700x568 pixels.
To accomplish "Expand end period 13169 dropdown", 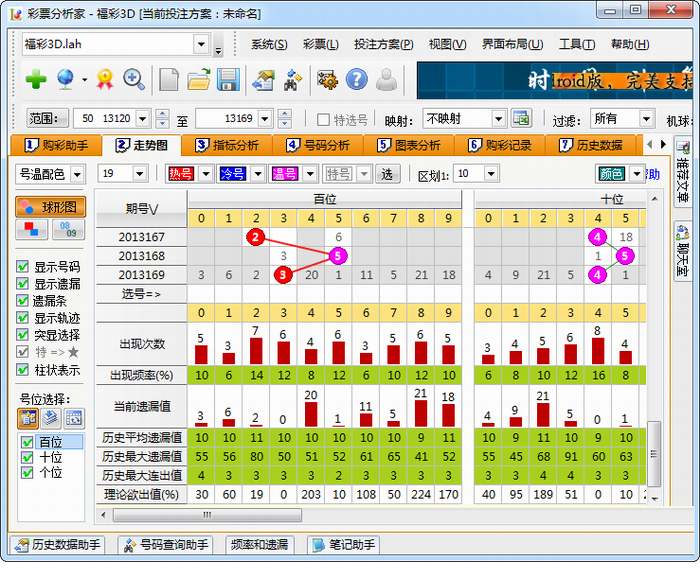I will click(x=265, y=119).
